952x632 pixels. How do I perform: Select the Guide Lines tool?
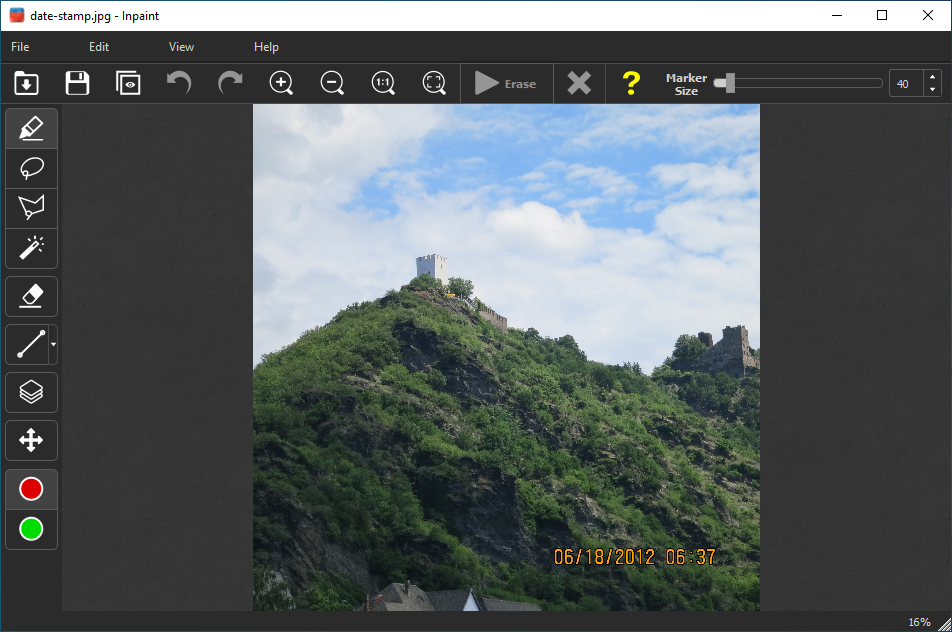28,344
